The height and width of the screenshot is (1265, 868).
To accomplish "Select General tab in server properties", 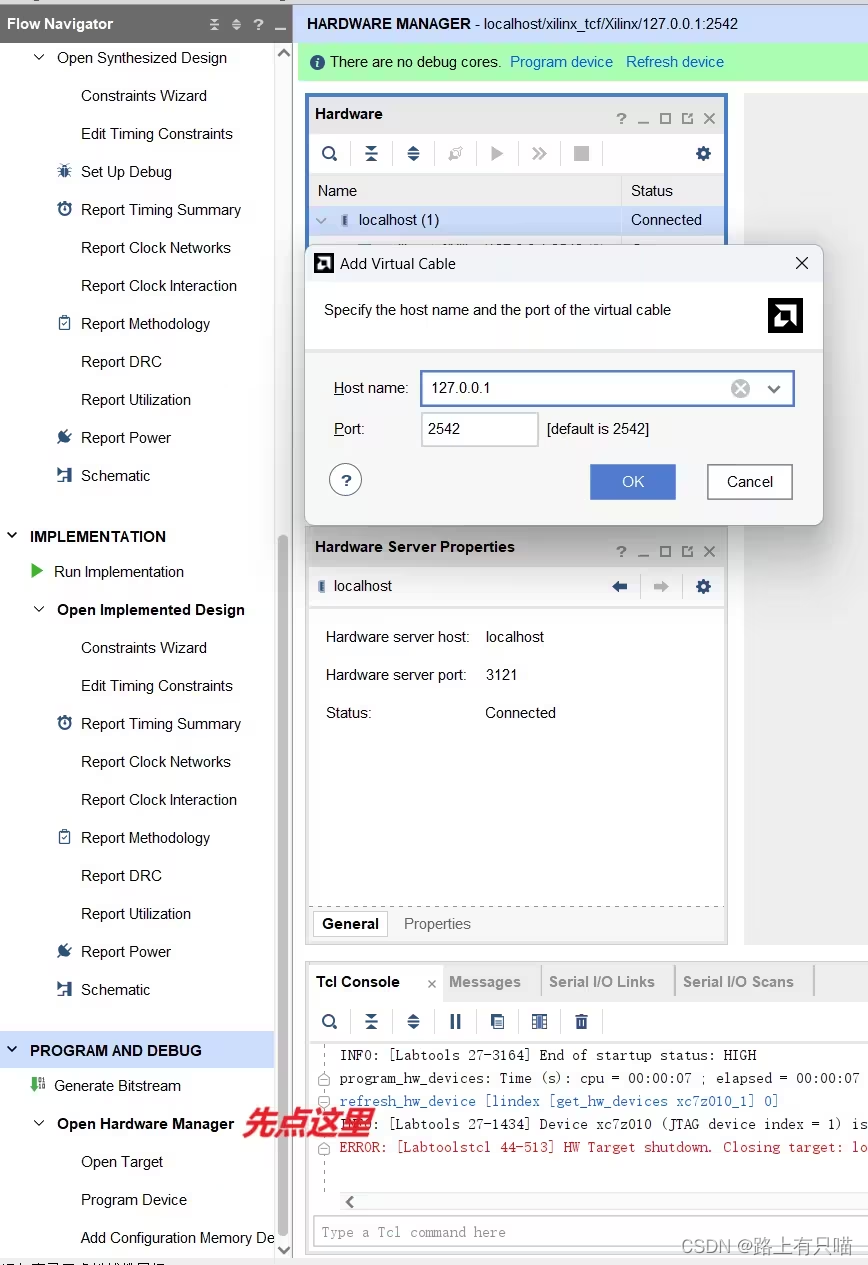I will [x=350, y=924].
